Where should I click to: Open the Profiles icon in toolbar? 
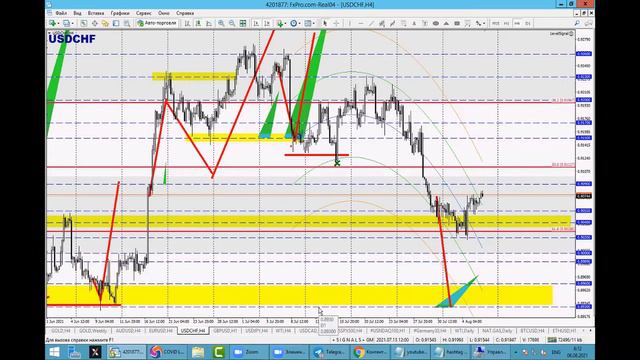tap(66, 23)
